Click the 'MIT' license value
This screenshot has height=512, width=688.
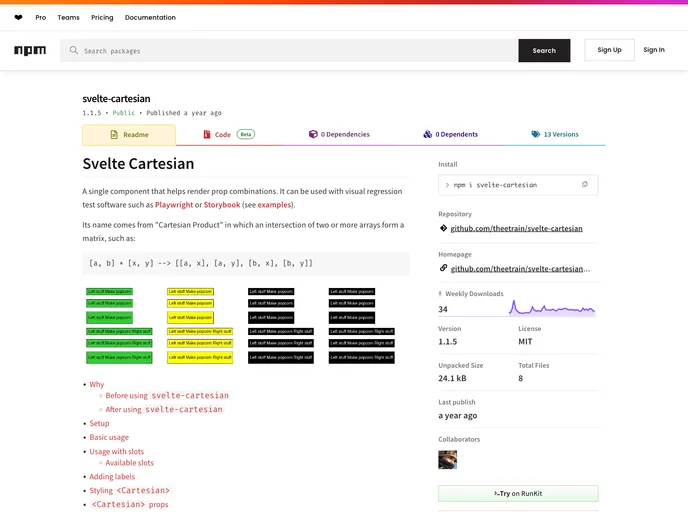coord(525,342)
